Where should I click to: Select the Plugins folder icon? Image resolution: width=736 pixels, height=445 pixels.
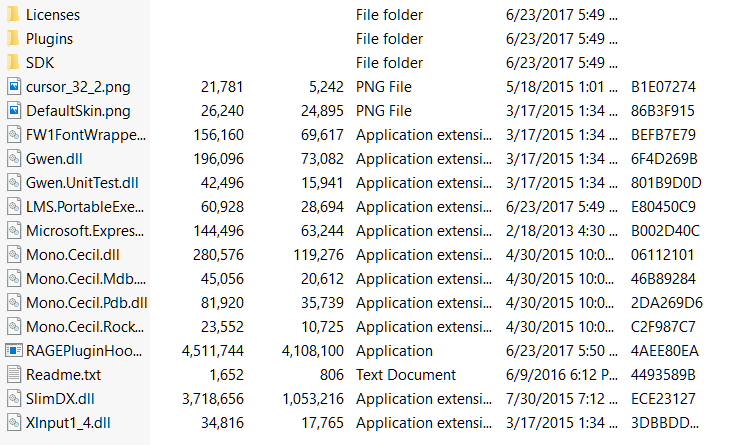click(x=14, y=38)
